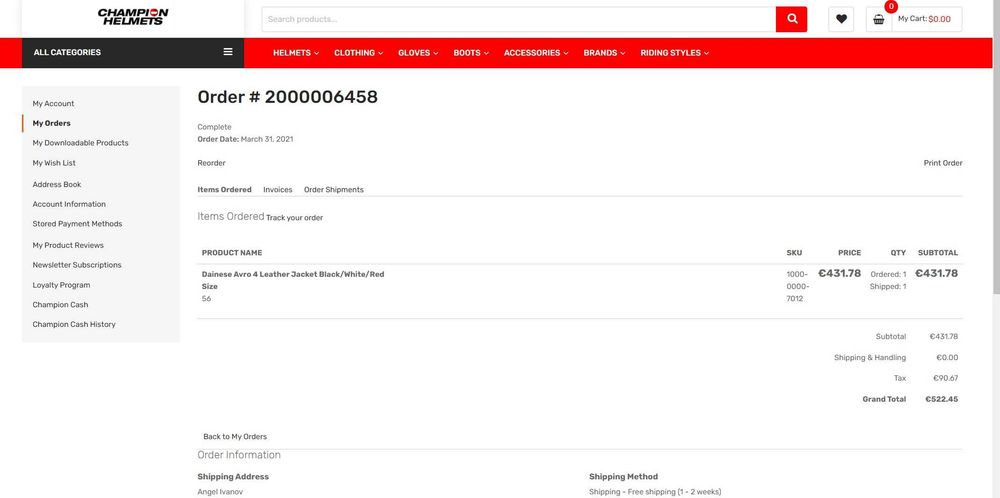The image size is (1000, 498).
Task: Open My Cart total $0.00
Action: [x=924, y=19]
